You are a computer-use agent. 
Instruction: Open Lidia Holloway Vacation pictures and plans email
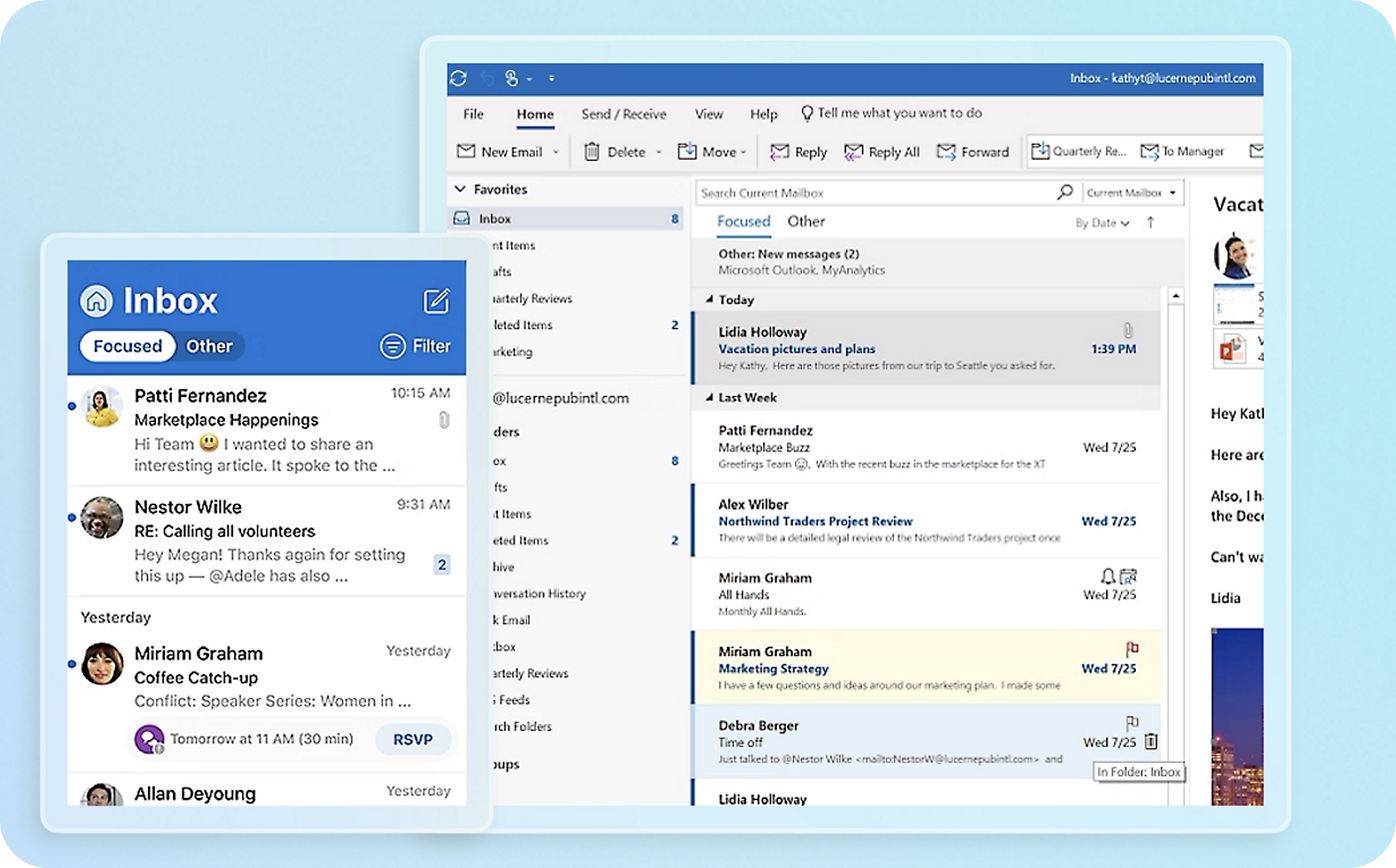click(926, 348)
